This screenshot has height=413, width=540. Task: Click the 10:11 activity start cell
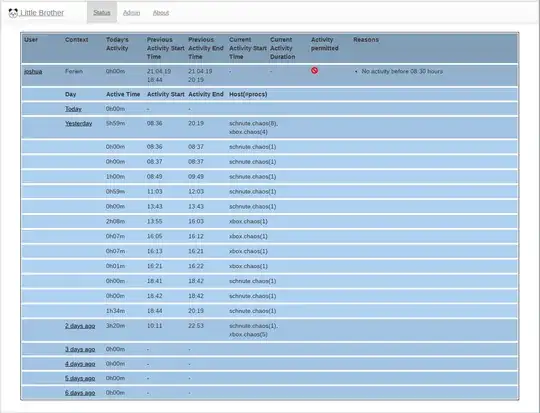155,326
